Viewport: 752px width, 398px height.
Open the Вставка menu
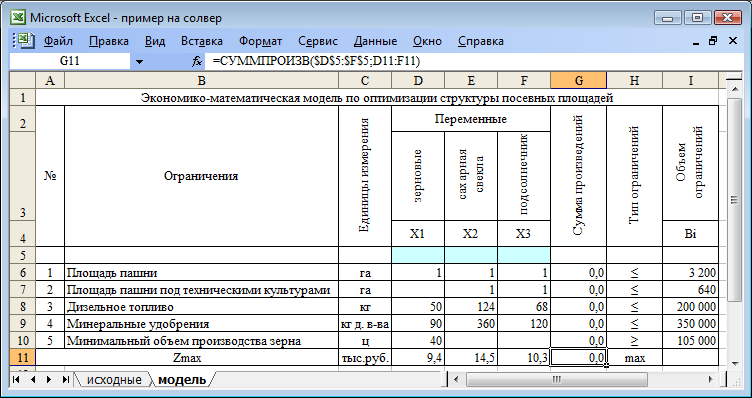pos(201,41)
